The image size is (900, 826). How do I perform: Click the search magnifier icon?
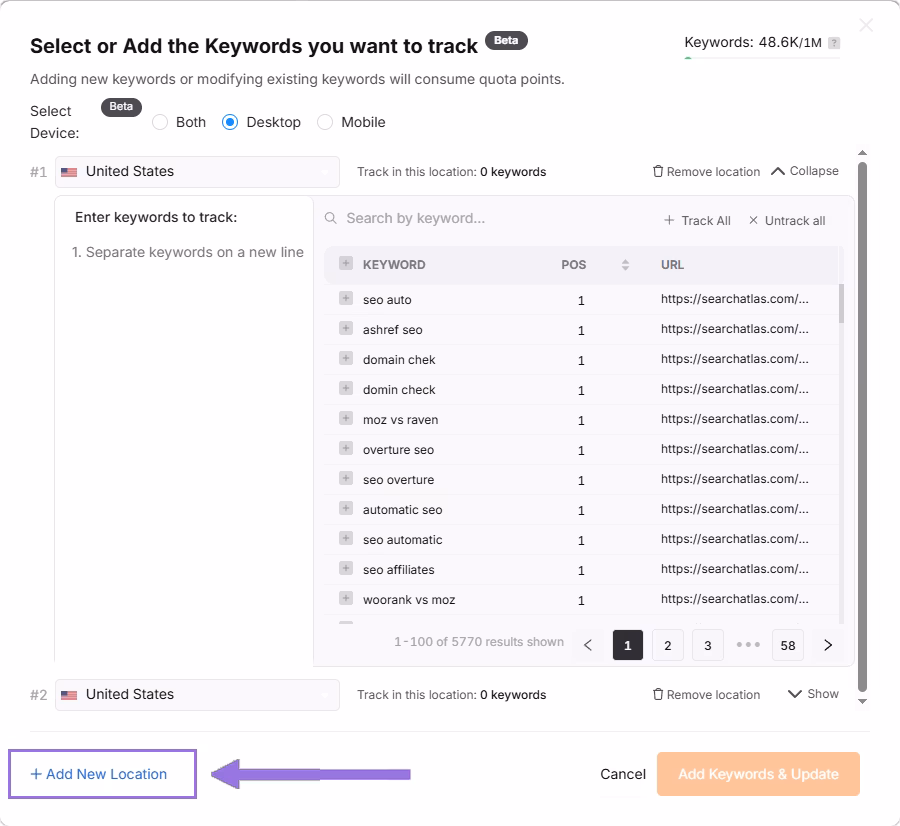pyautogui.click(x=331, y=219)
